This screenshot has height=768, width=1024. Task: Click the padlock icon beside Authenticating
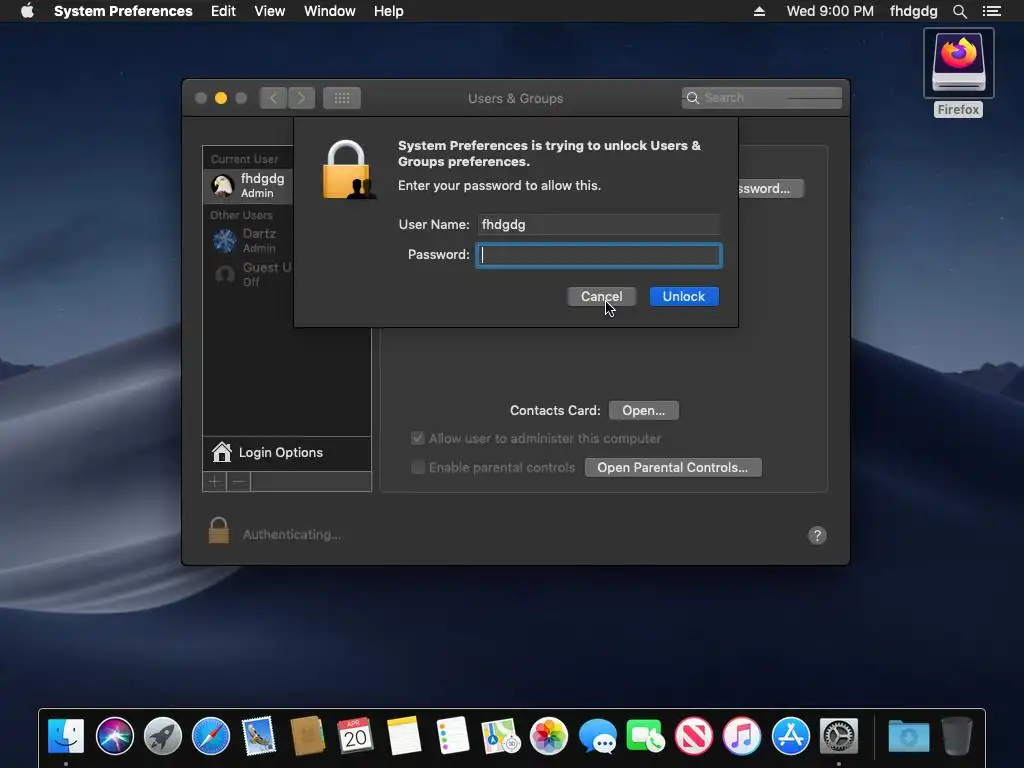(x=219, y=530)
